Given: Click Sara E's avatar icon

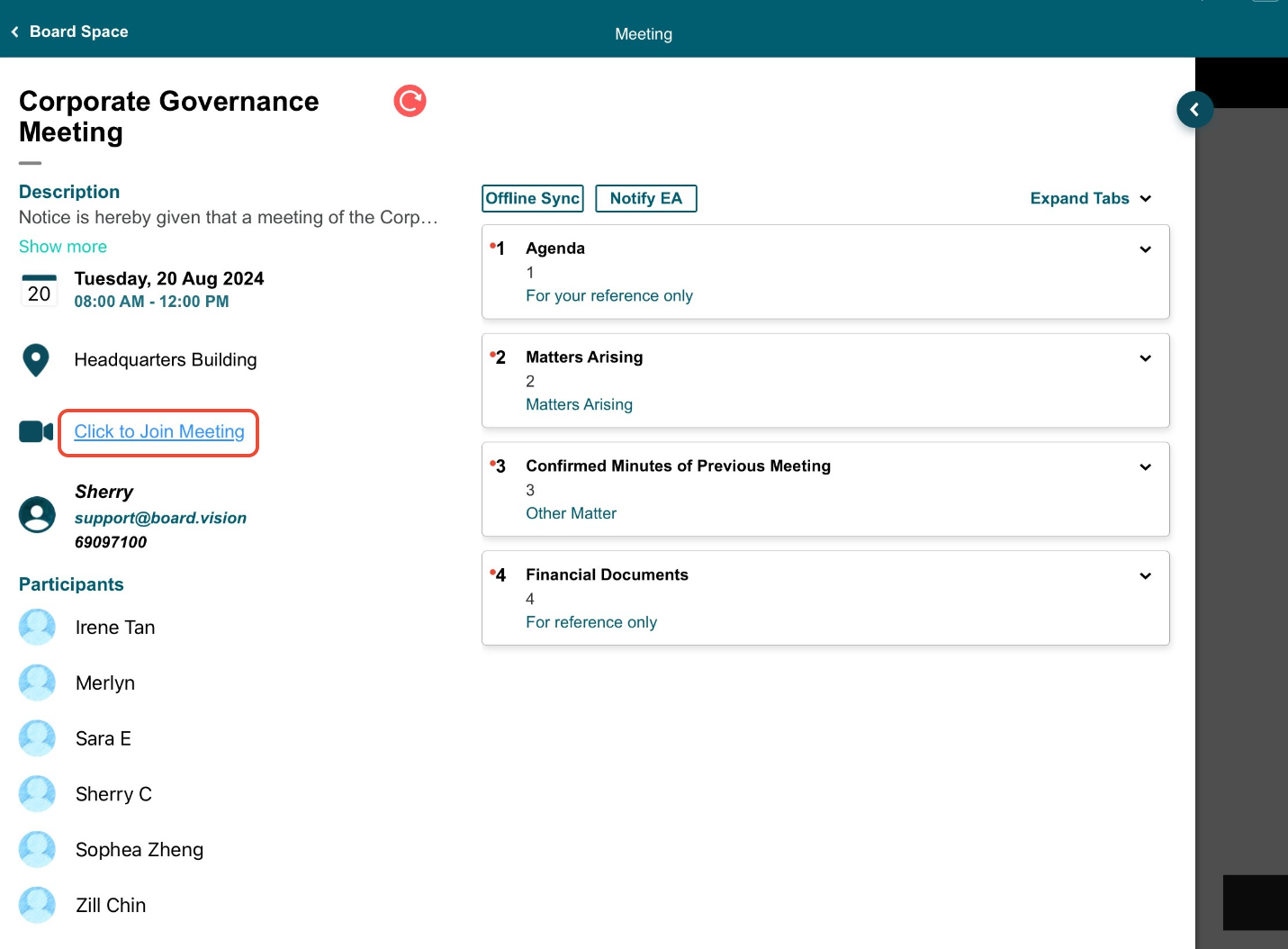Looking at the screenshot, I should point(37,738).
